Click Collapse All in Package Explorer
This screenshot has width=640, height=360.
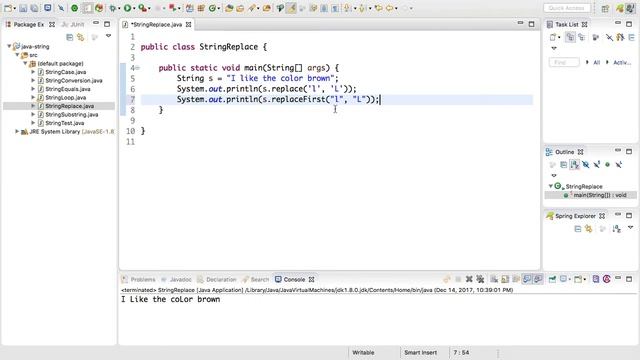70,37
